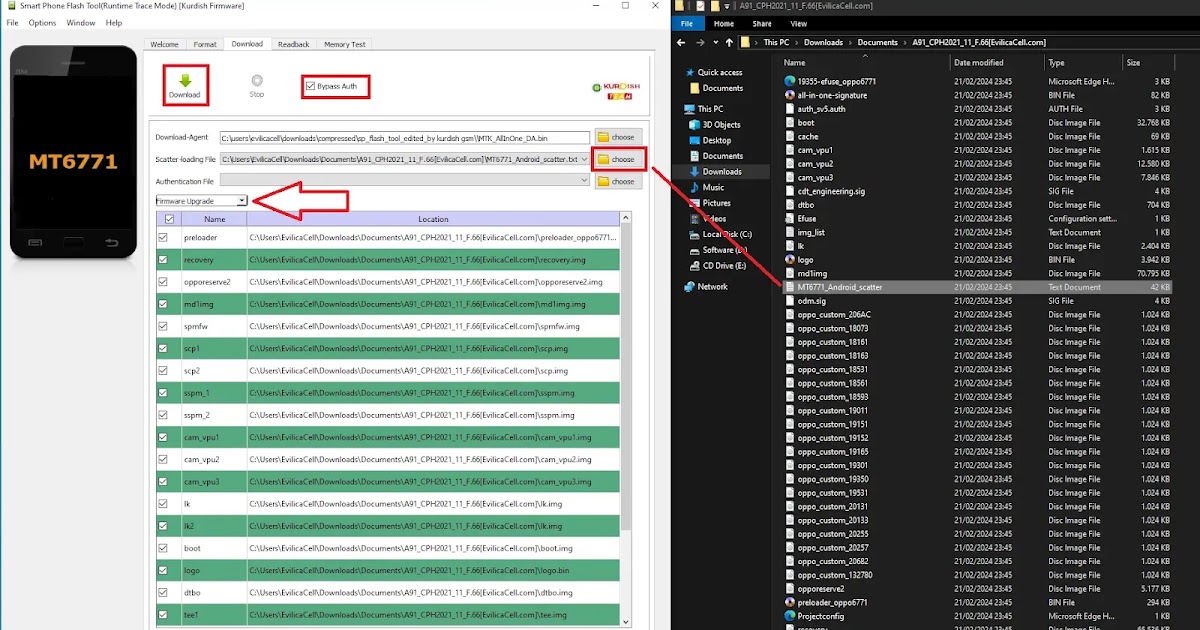This screenshot has height=630, width=1200.
Task: Open the Options menu
Action: (x=42, y=23)
